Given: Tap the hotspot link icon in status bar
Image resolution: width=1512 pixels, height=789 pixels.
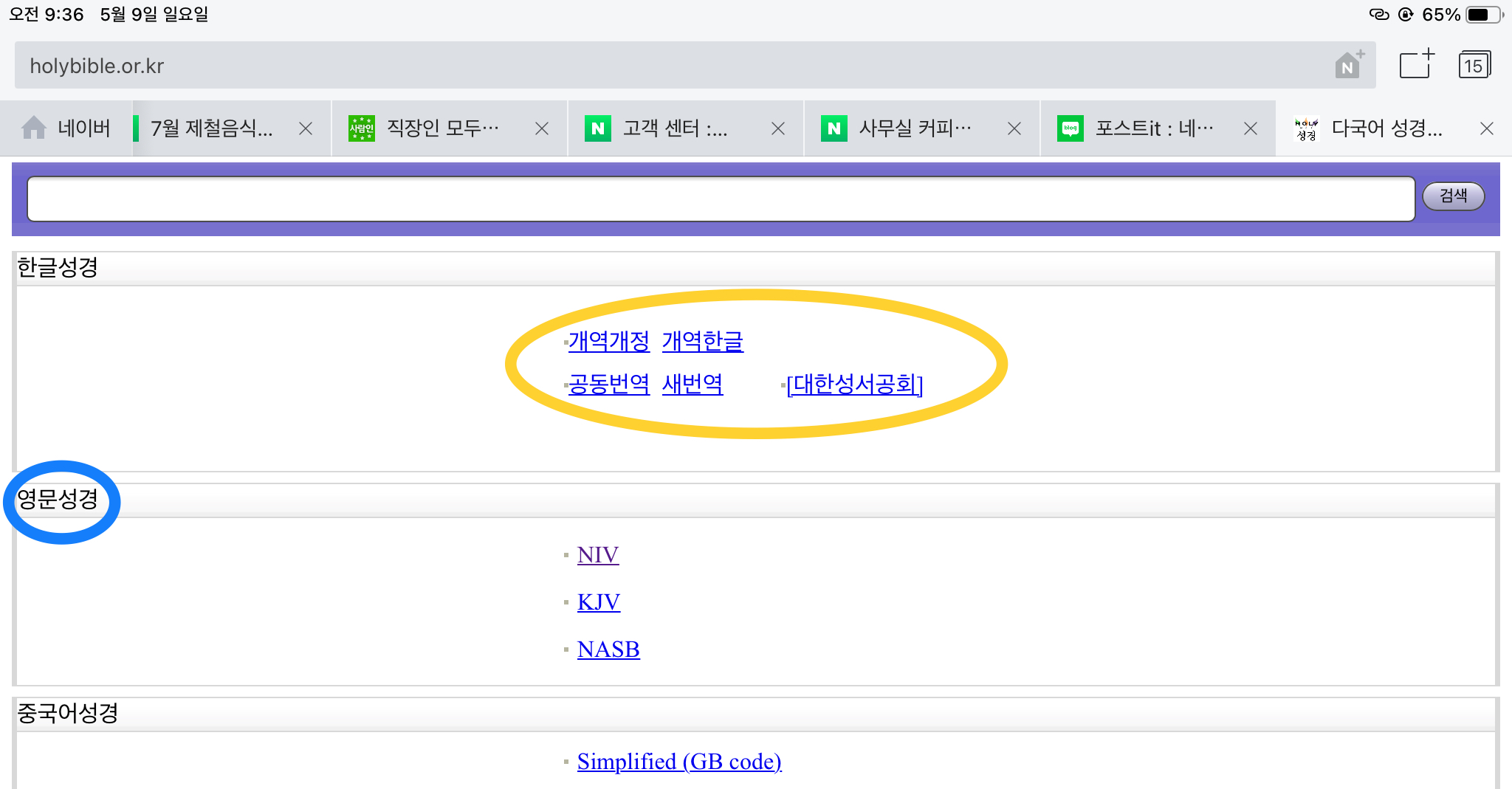Looking at the screenshot, I should (1379, 15).
